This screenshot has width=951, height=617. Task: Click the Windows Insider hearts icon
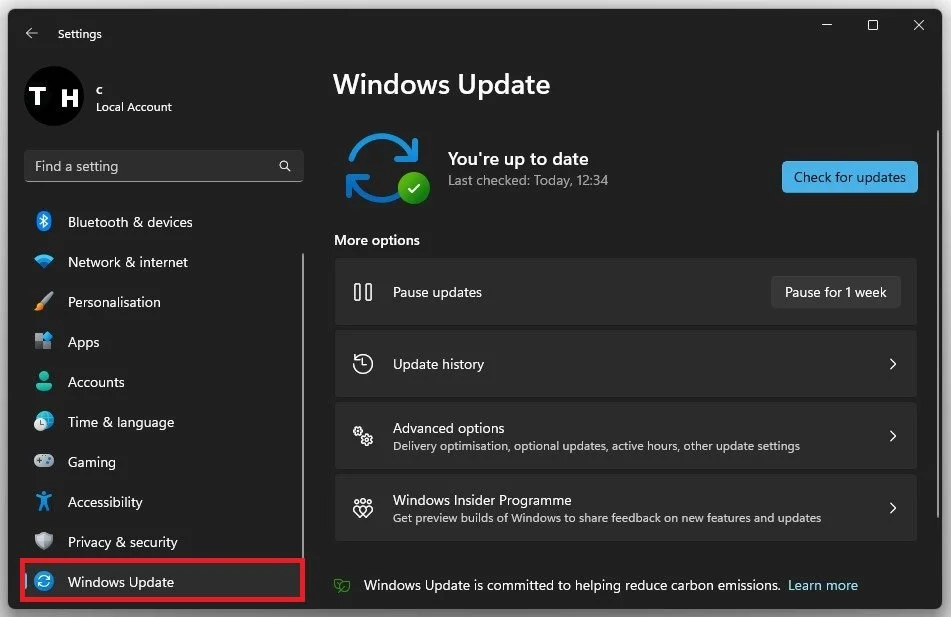[363, 508]
